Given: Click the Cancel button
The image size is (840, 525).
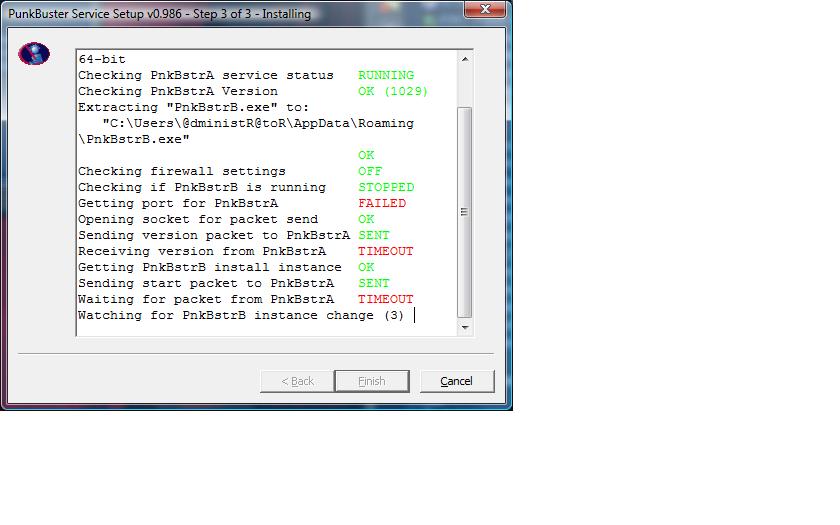Looking at the screenshot, I should click(456, 381).
